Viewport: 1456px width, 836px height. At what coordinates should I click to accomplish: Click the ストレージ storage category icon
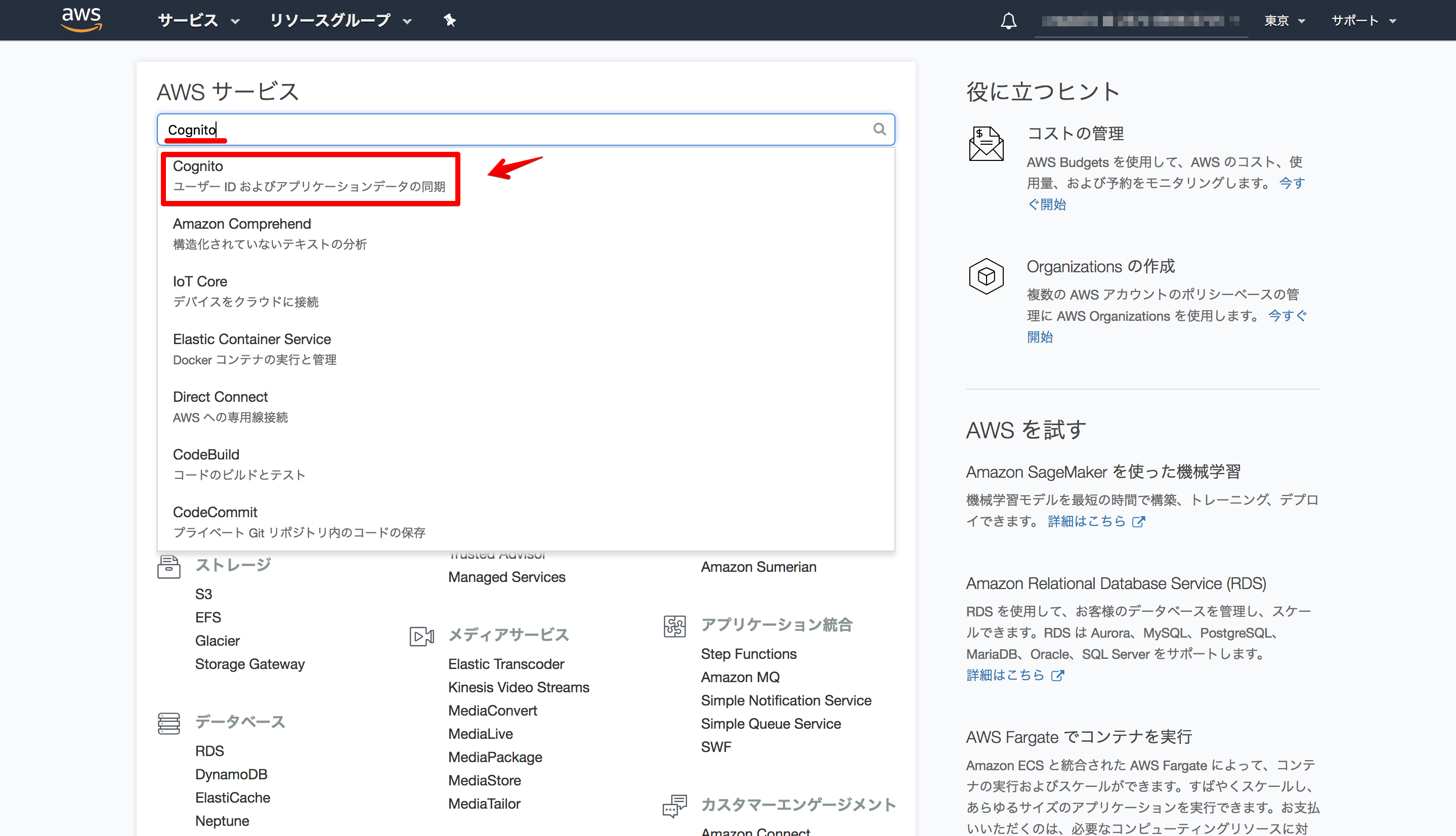[x=169, y=567]
